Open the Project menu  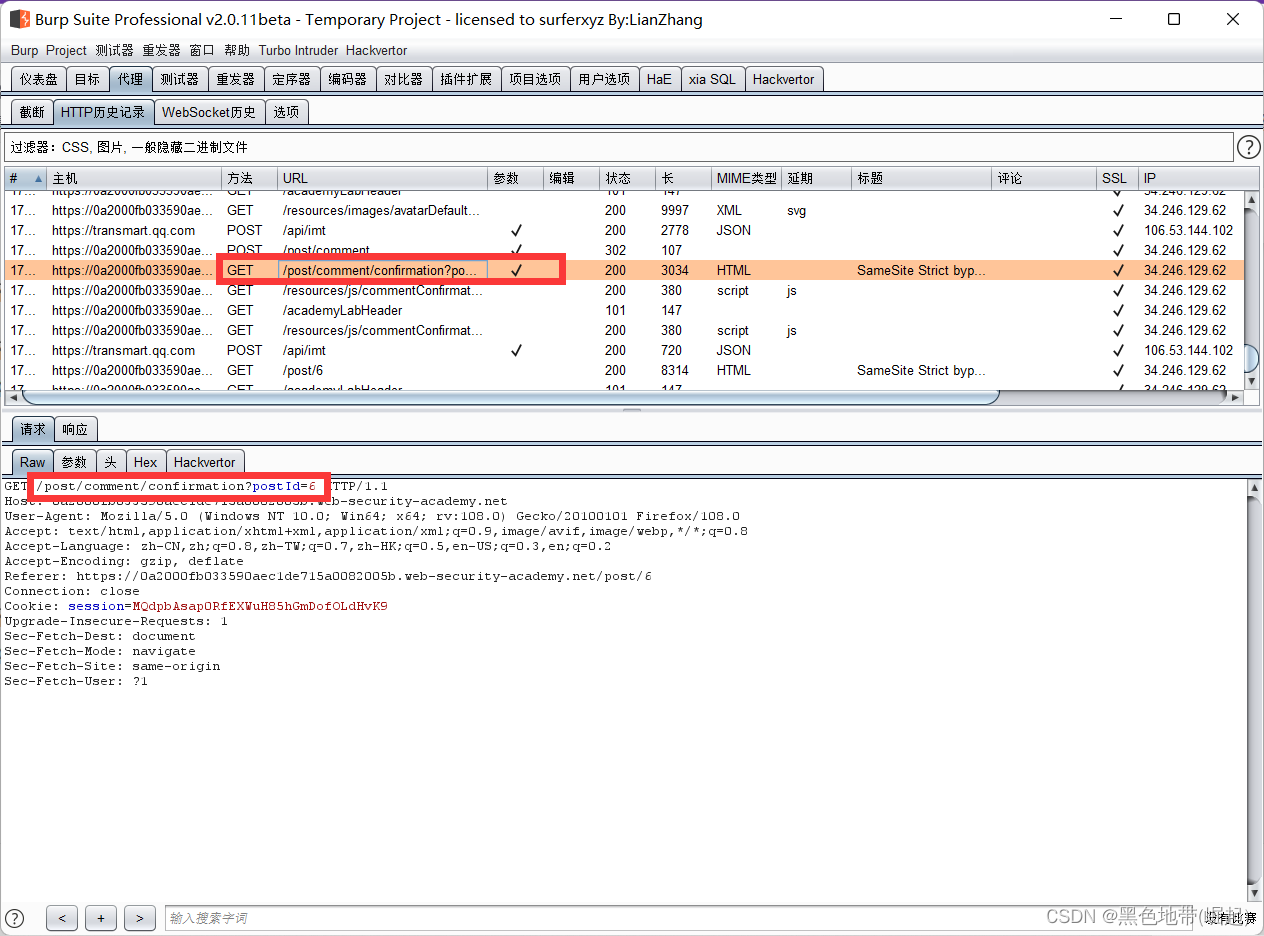tap(66, 50)
